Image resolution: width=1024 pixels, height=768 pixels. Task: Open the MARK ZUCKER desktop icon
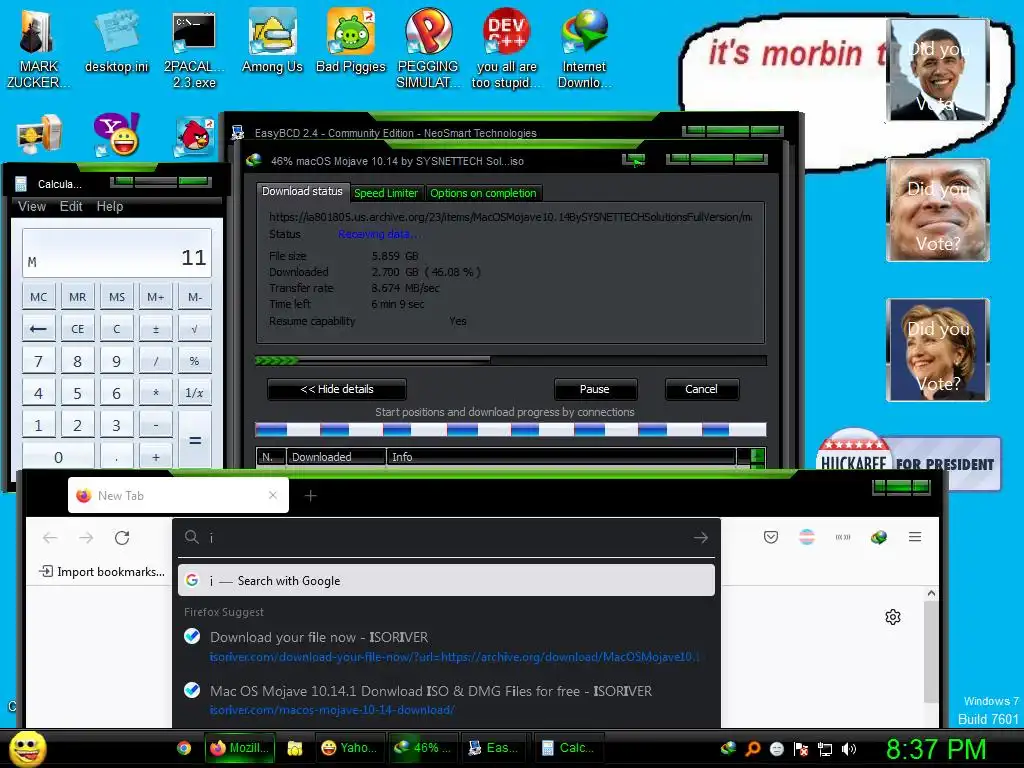38,49
